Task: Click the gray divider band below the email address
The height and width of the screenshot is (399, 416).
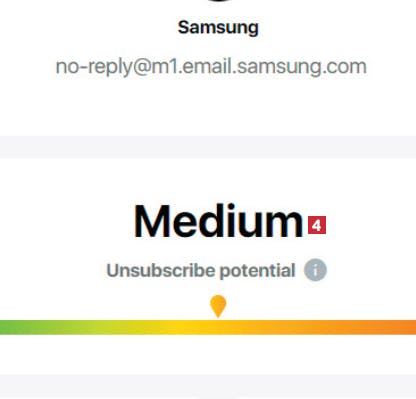Action: 208,147
